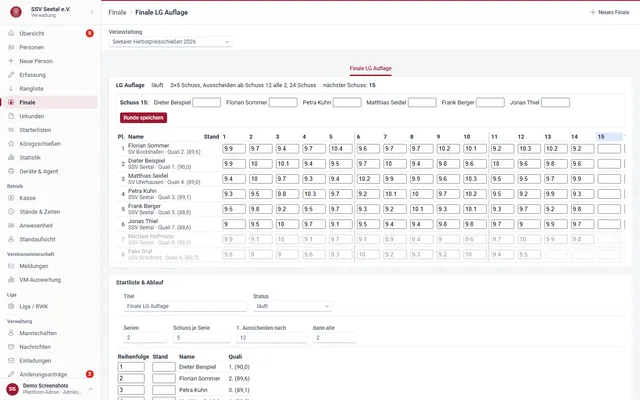
Task: Open Kasse in the sidebar
Action: (49, 198)
